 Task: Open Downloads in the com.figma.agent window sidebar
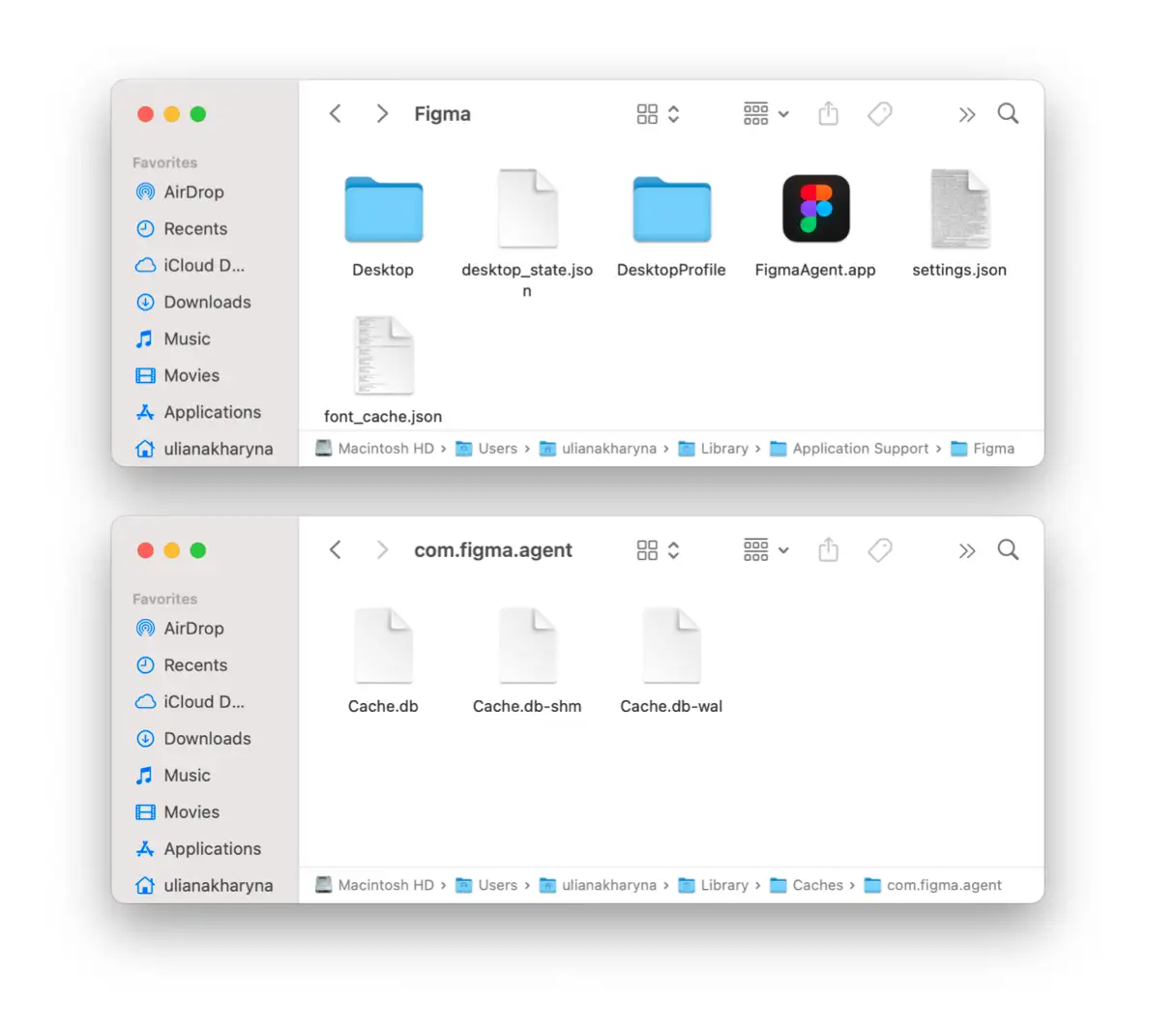click(207, 738)
